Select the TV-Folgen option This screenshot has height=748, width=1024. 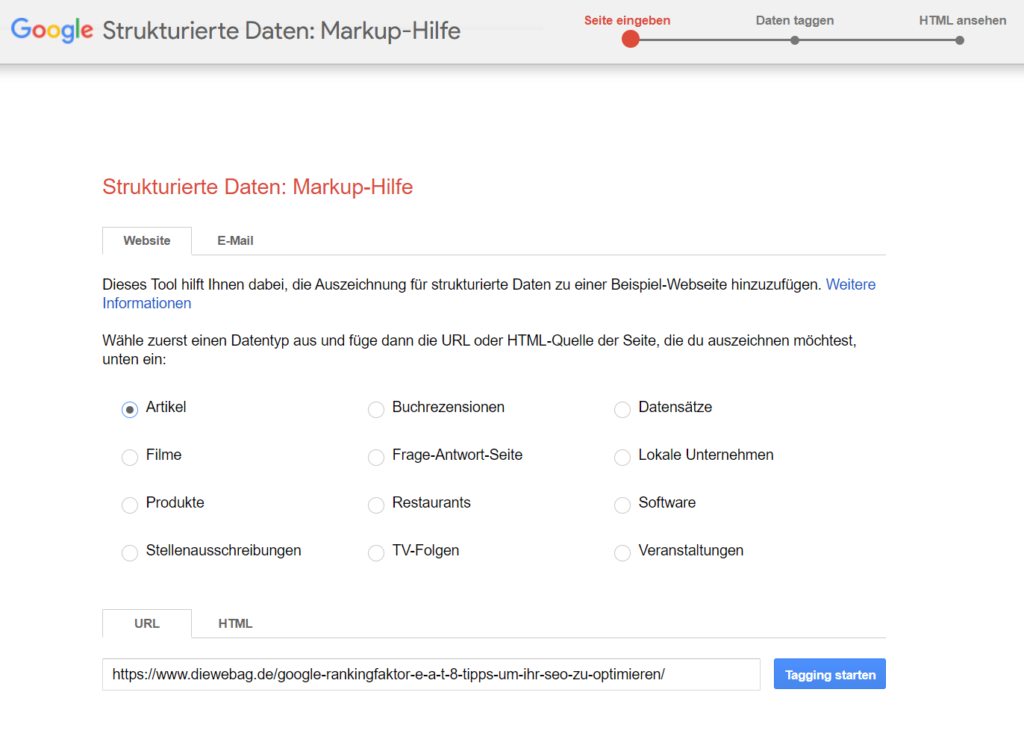(376, 553)
